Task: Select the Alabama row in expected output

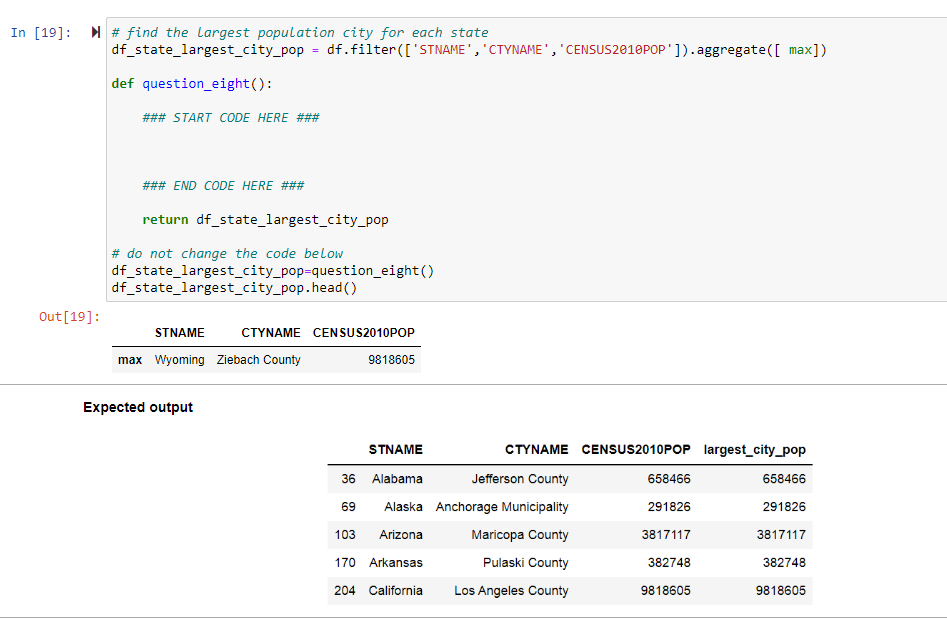Action: [397, 478]
